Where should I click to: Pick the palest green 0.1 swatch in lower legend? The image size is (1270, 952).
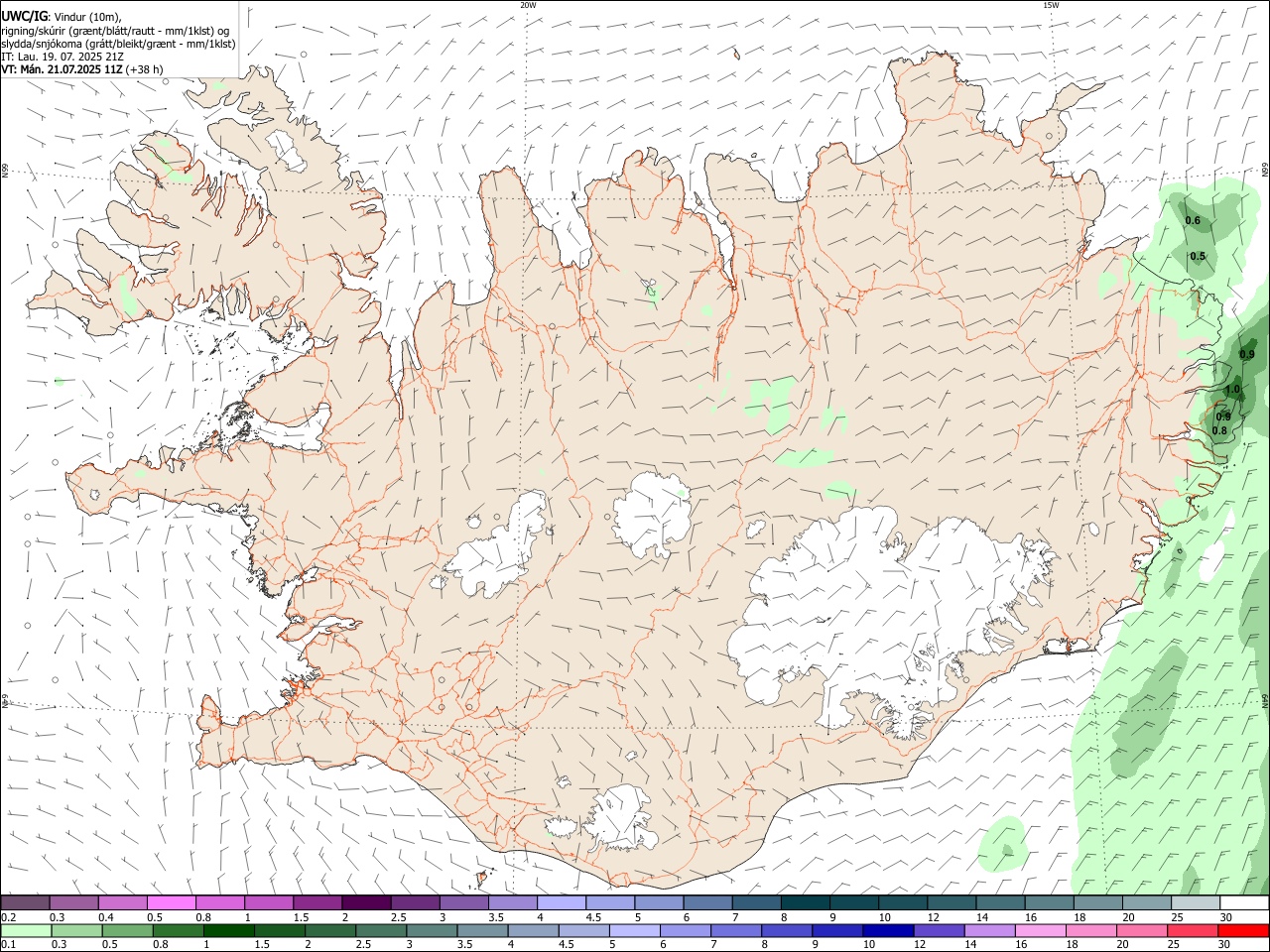pos(25,931)
